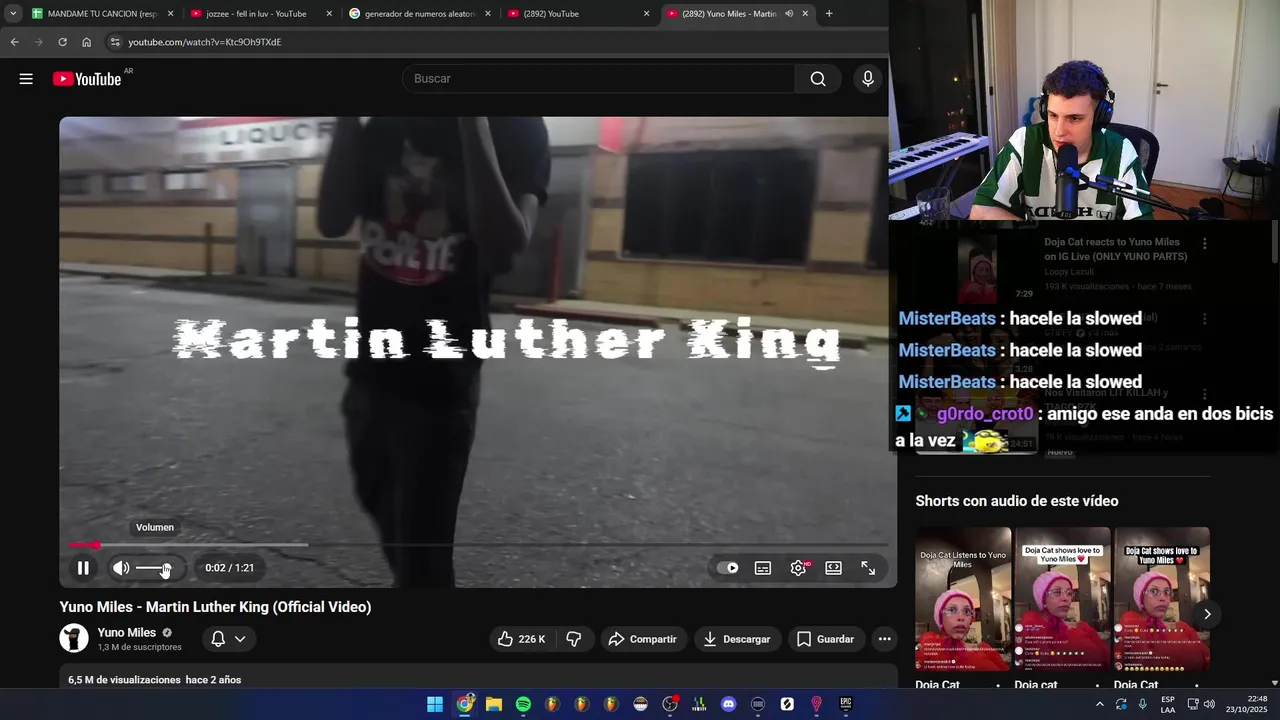Click the youtube.com address bar URL
This screenshot has width=1280, height=720.
pos(205,42)
